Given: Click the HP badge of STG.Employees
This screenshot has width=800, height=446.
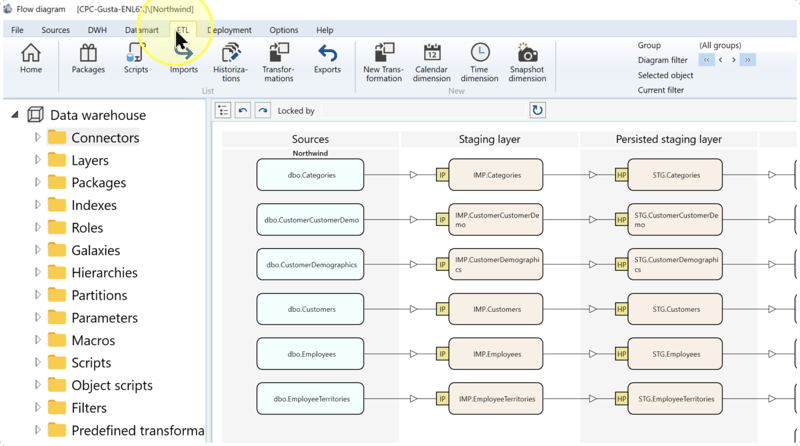Looking at the screenshot, I should click(621, 354).
